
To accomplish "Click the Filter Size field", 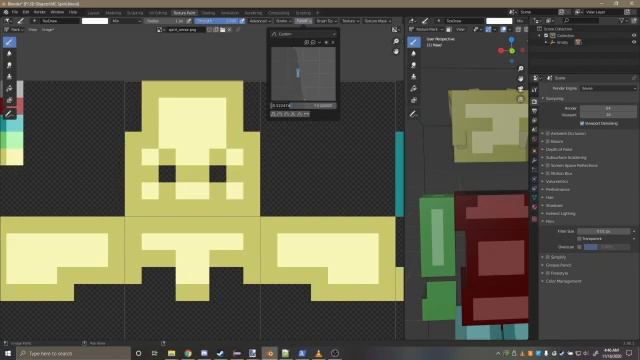I will 604,231.
